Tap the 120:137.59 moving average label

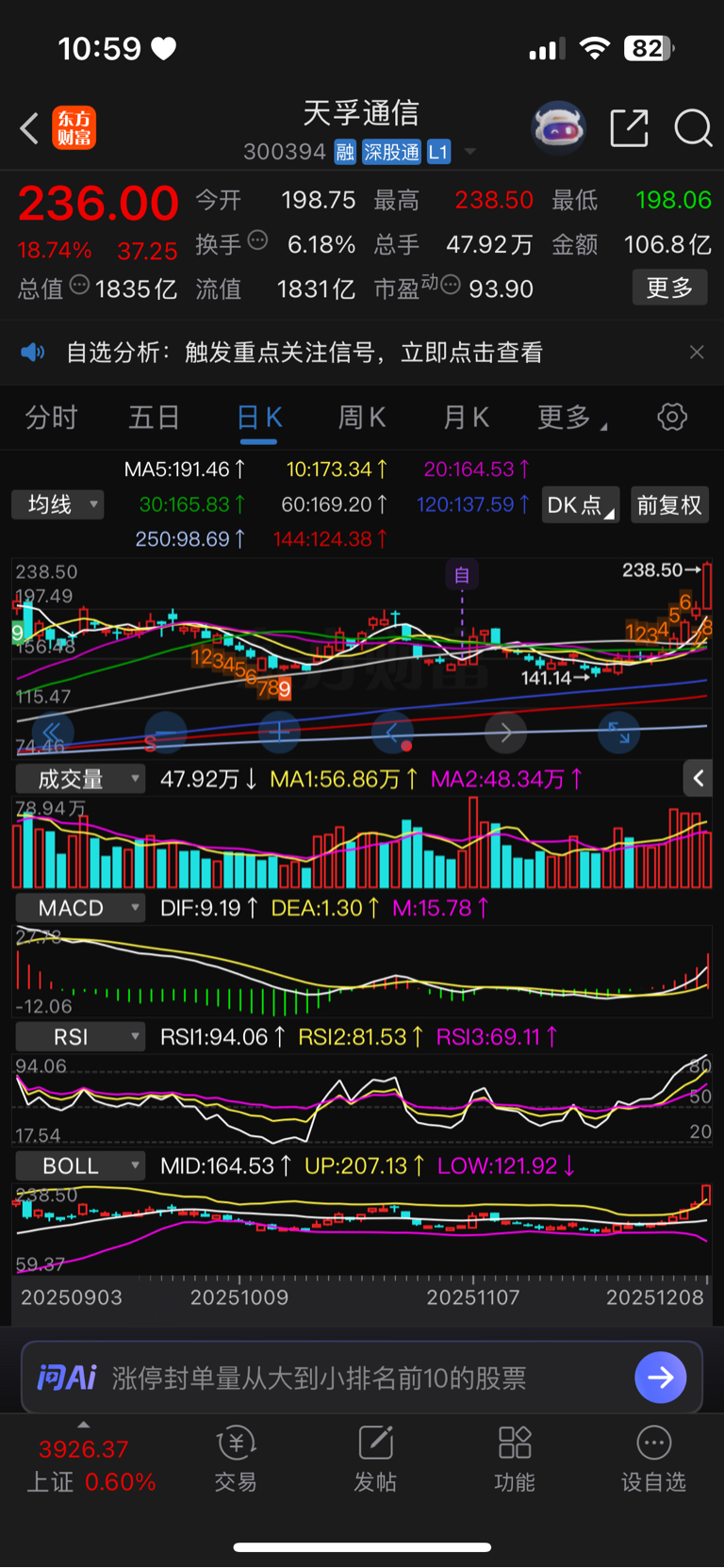point(473,504)
